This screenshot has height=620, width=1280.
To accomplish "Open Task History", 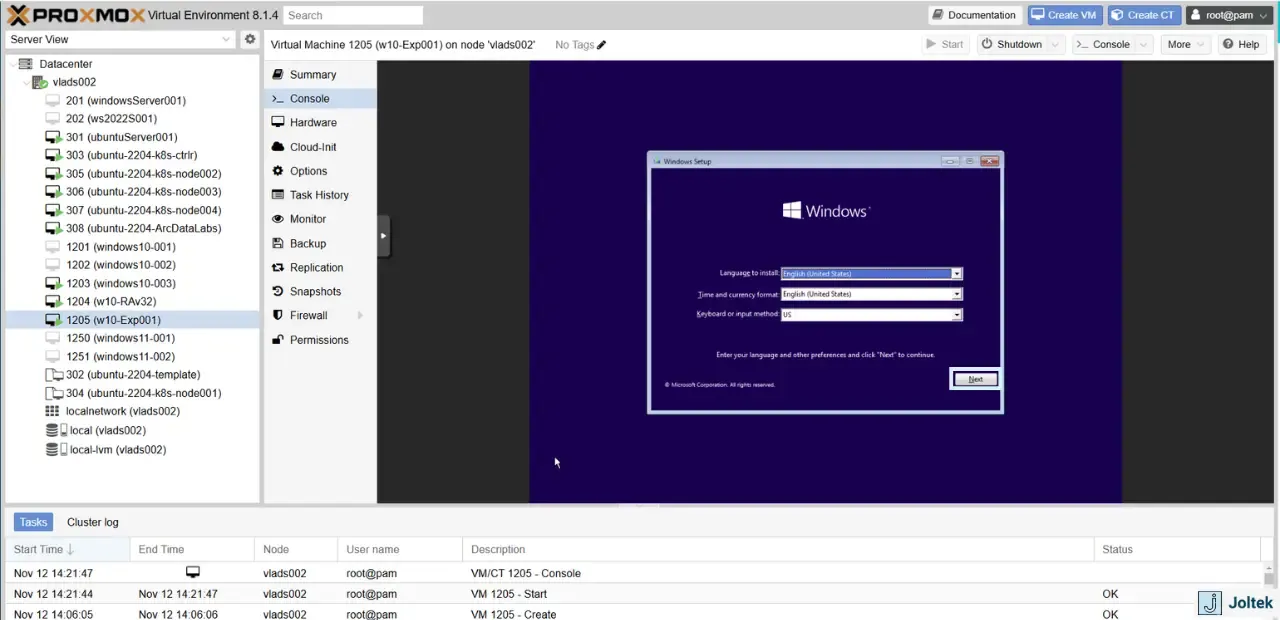I will click(320, 195).
